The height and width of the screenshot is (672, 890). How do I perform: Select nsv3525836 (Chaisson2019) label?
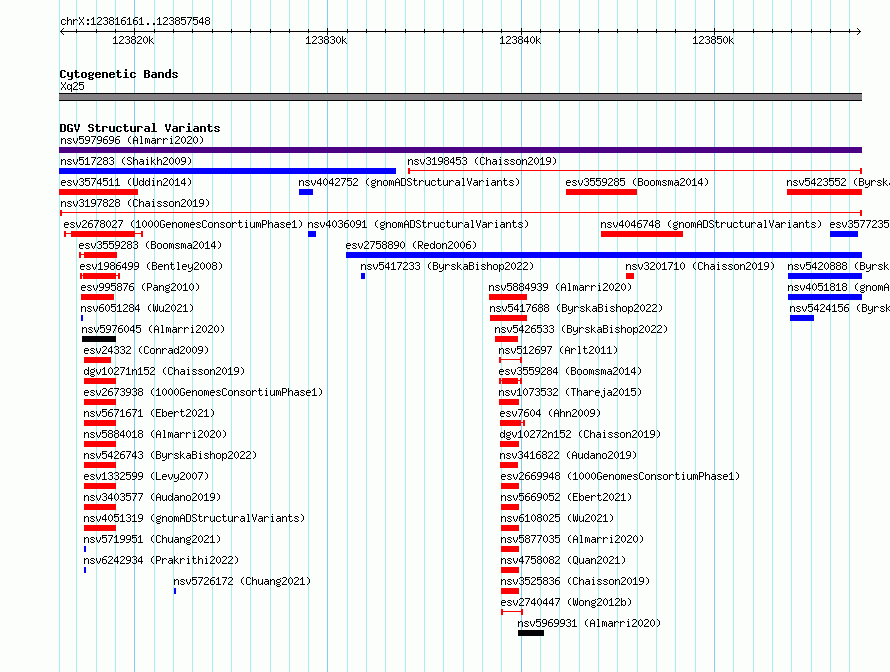[x=575, y=581]
